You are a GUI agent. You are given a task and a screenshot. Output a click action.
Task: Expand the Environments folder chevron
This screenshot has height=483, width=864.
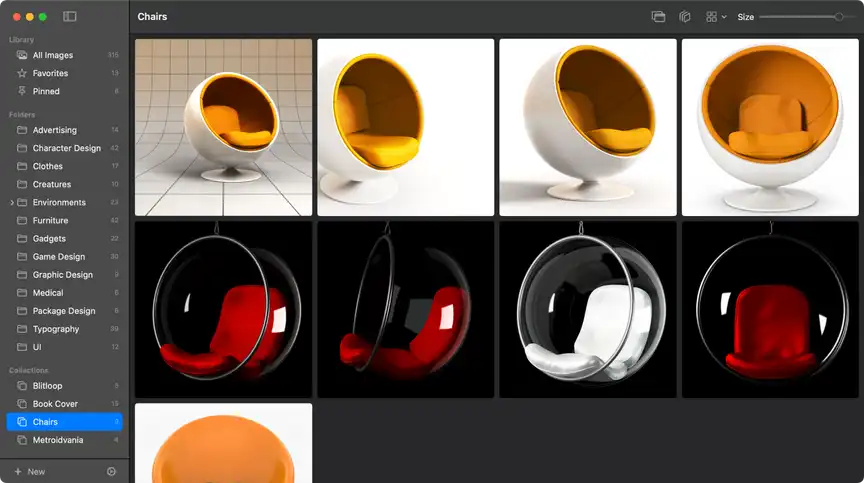coord(12,203)
